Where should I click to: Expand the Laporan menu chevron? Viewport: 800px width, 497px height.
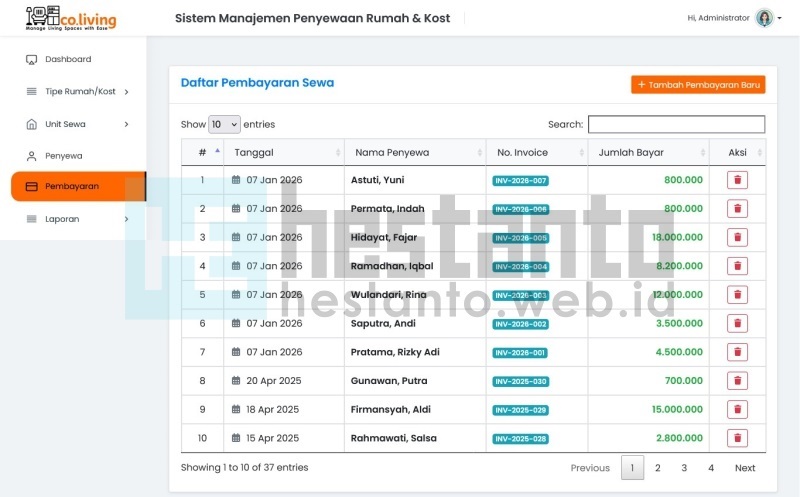click(x=126, y=219)
